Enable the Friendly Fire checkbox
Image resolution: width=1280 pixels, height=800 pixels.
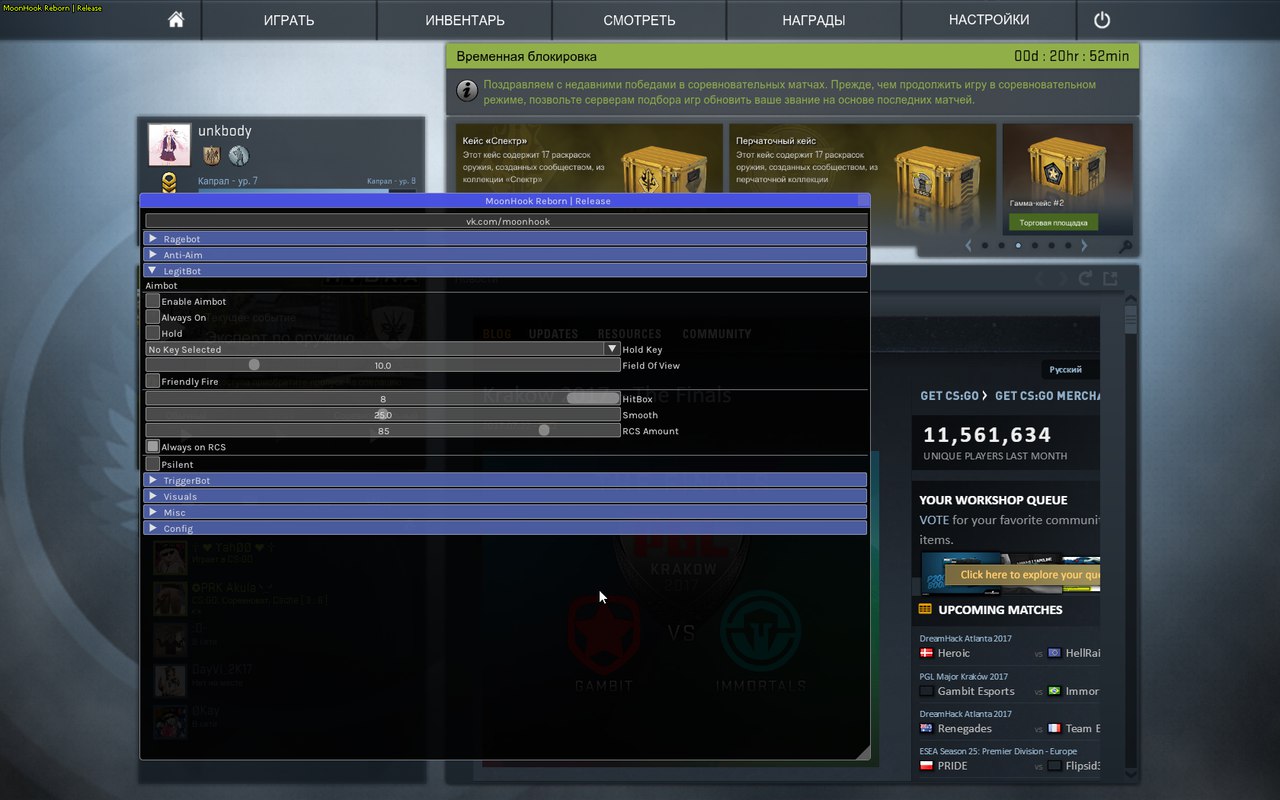(153, 381)
